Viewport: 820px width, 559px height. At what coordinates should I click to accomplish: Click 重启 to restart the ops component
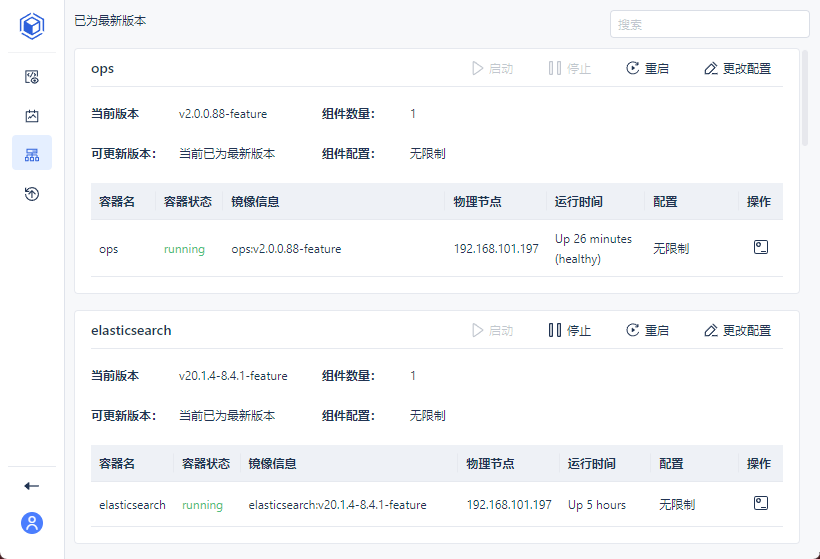point(647,69)
